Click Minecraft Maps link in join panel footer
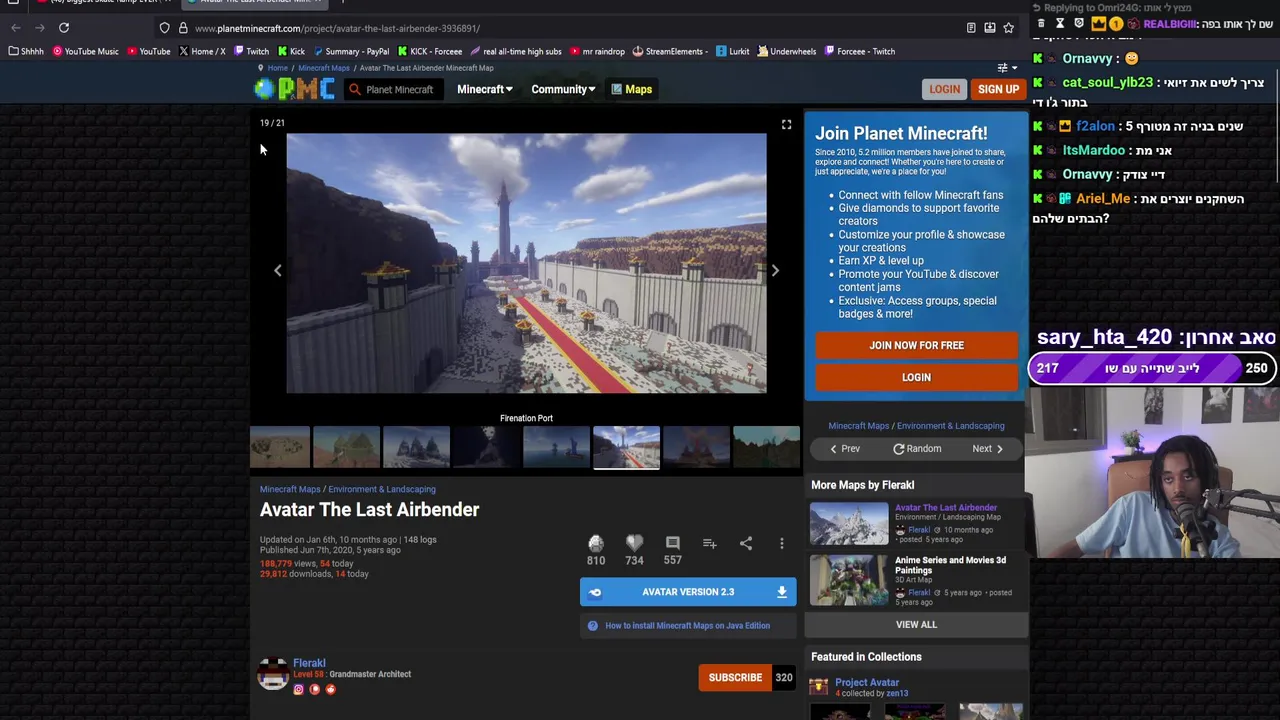The height and width of the screenshot is (720, 1280). click(x=858, y=426)
